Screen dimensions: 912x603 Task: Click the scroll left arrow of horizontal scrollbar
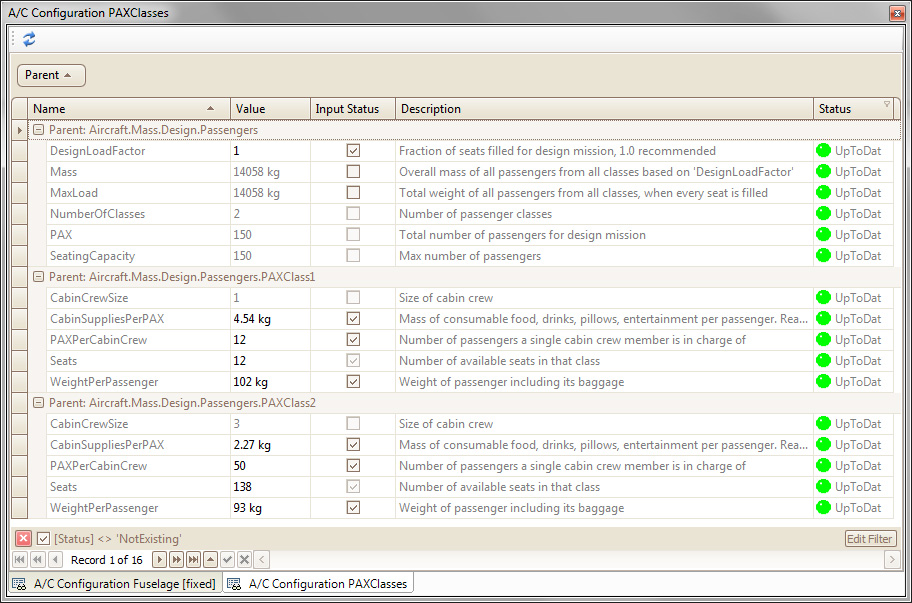[262, 559]
